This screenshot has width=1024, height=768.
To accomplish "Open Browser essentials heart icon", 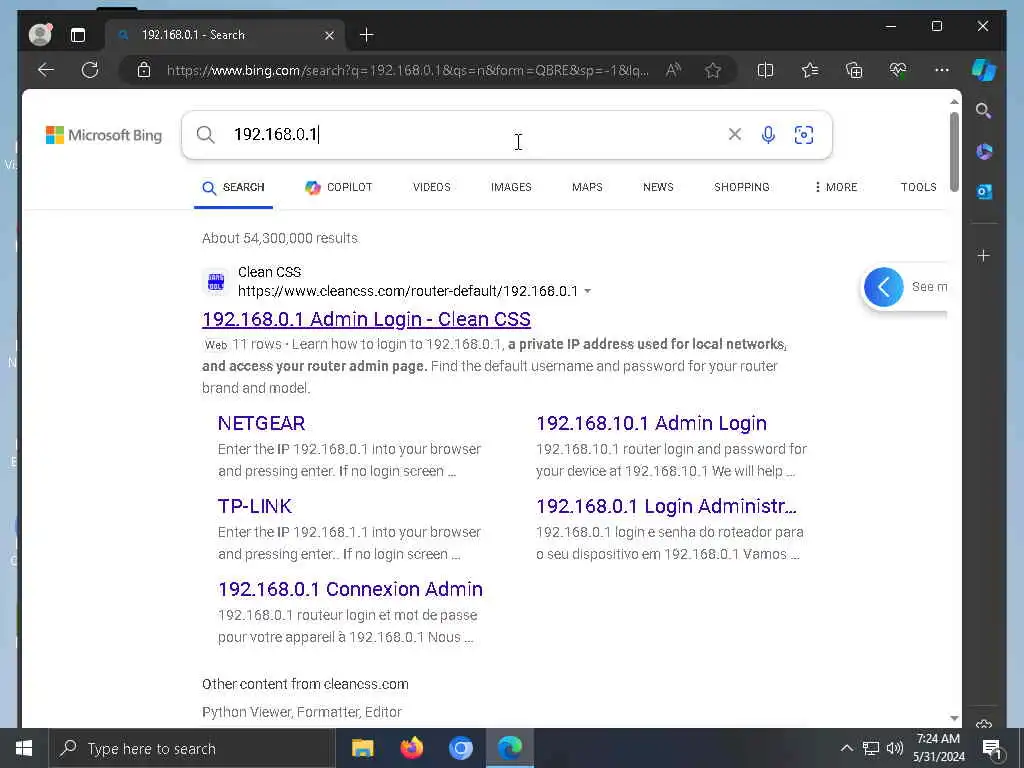I will [898, 70].
